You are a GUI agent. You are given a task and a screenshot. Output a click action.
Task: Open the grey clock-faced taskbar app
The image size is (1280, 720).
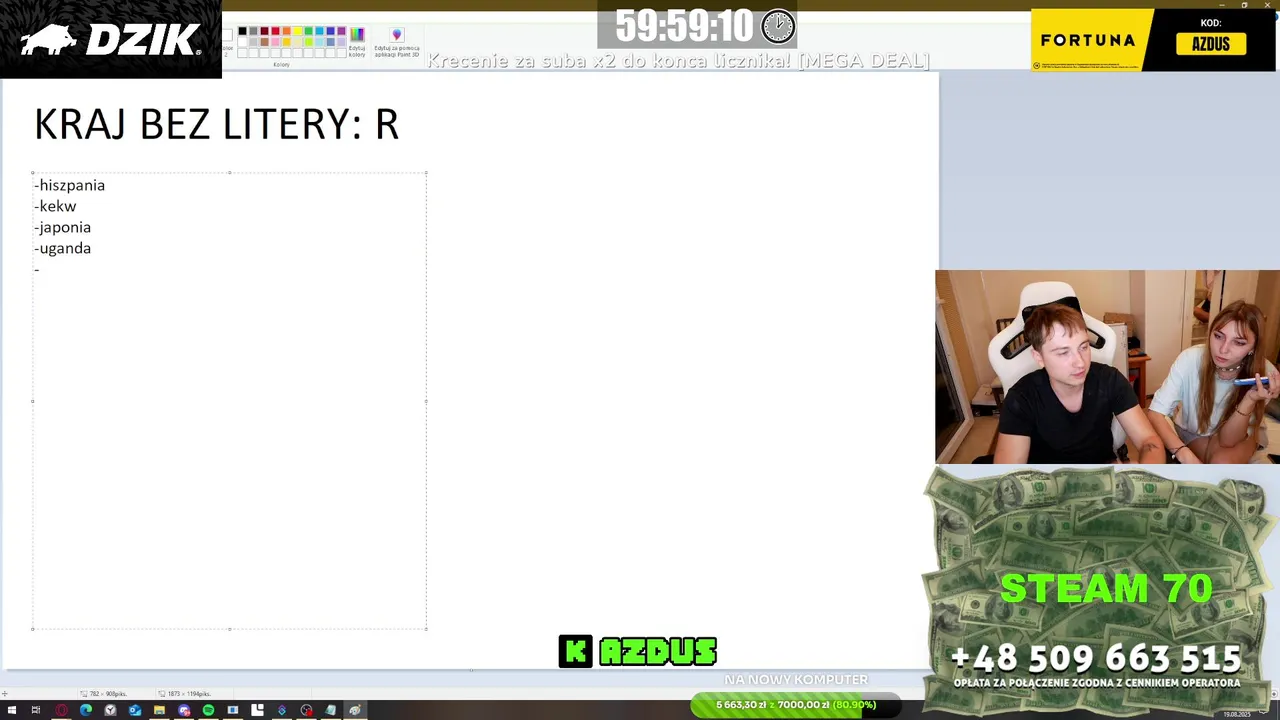[x=110, y=710]
